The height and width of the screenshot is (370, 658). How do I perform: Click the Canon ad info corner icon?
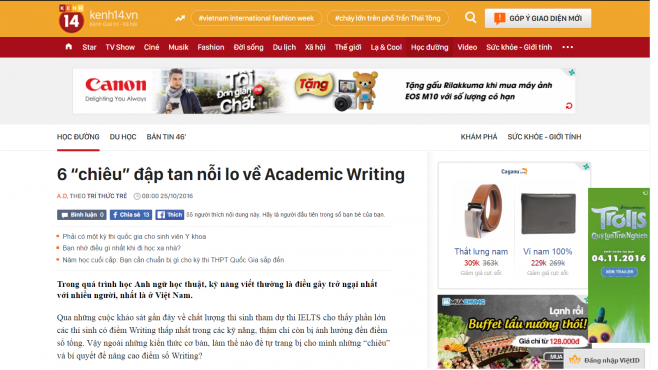(x=571, y=72)
